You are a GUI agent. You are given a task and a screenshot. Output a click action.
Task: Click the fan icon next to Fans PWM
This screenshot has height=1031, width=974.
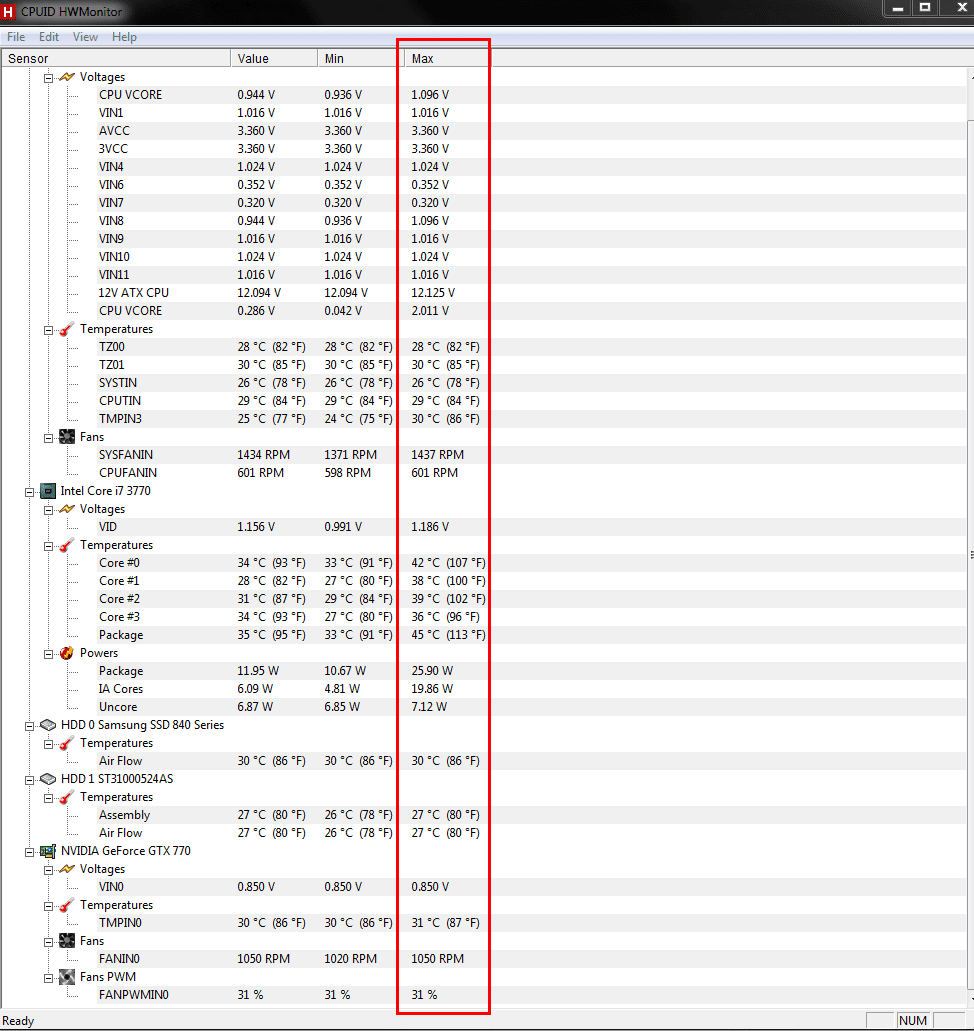click(66, 977)
